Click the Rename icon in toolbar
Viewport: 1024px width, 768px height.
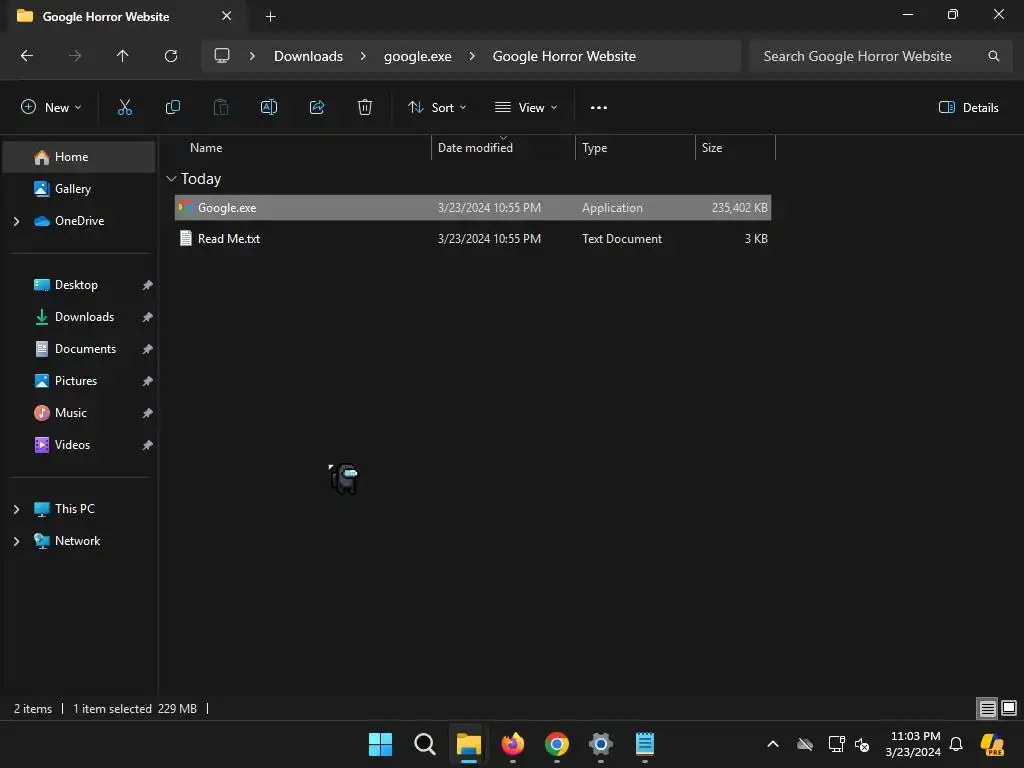pos(268,107)
